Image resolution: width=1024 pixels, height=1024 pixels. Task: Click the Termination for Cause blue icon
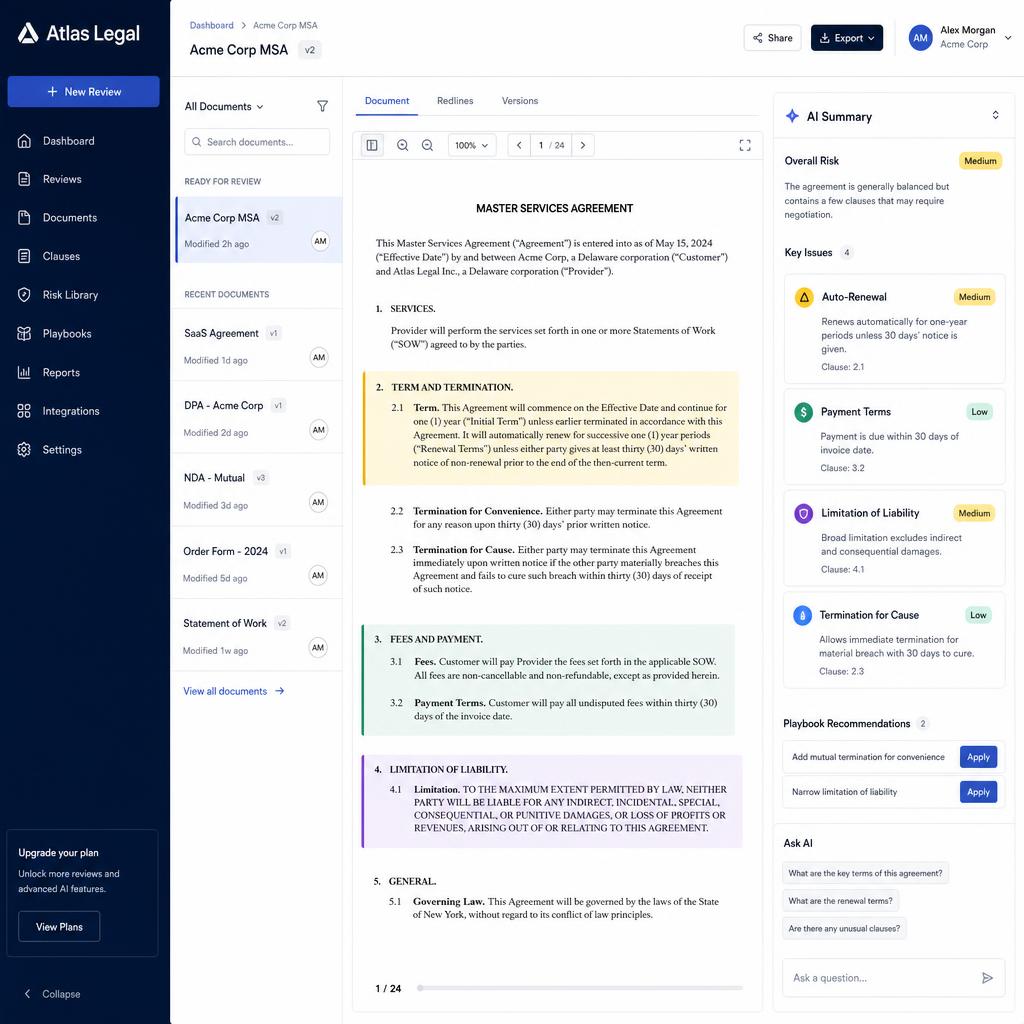[x=802, y=615]
